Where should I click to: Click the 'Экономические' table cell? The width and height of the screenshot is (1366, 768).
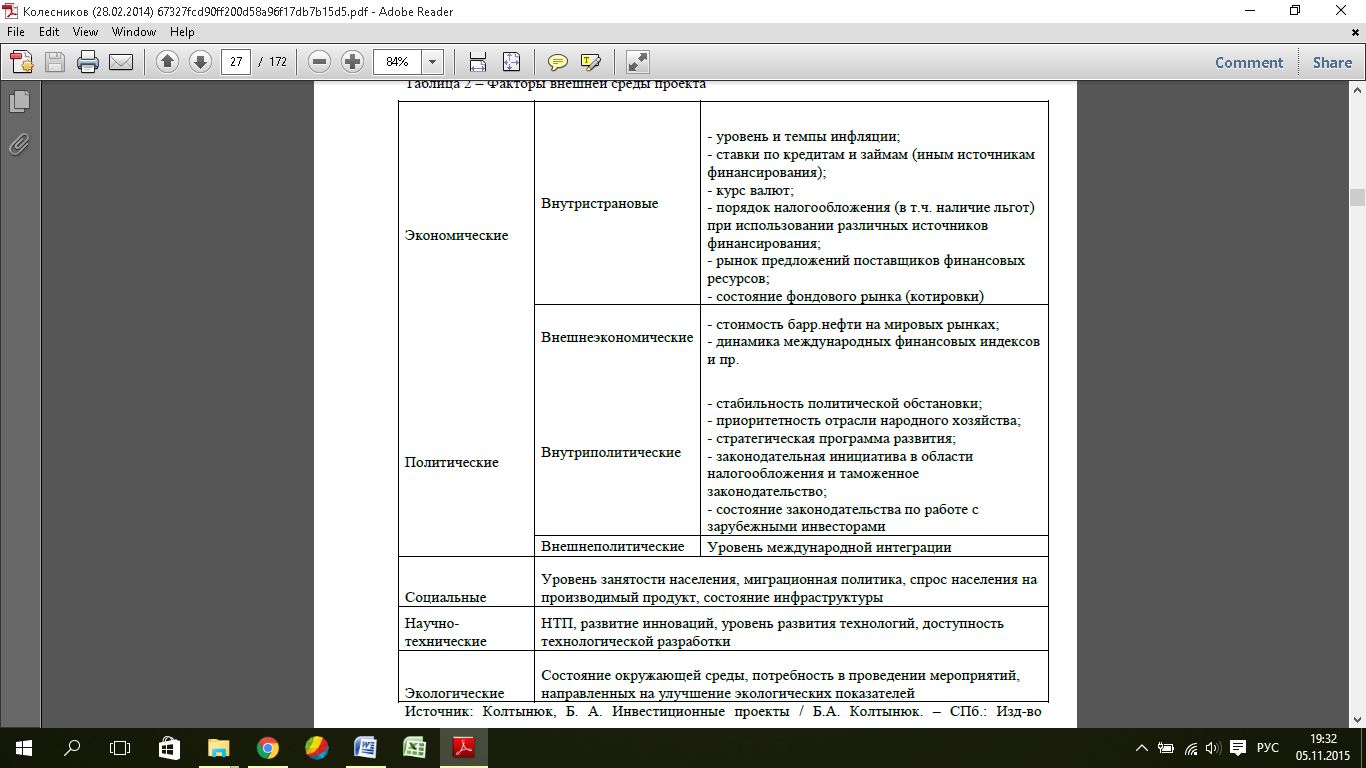point(465,235)
